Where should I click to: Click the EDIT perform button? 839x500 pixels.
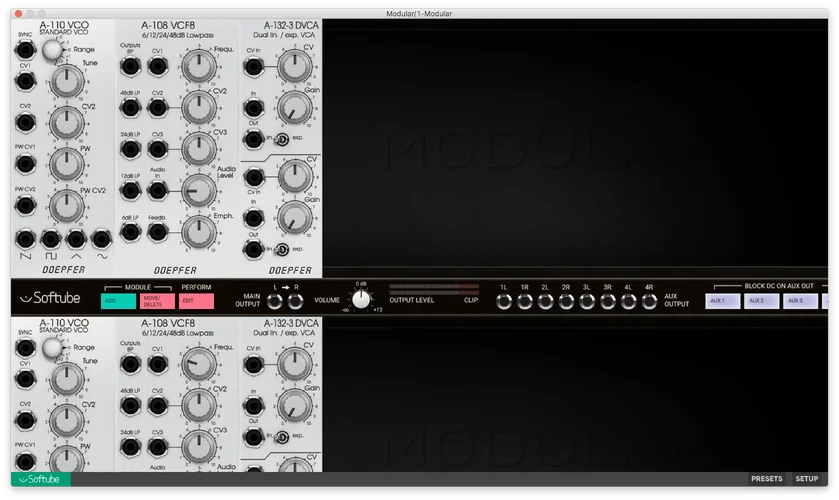tap(196, 301)
